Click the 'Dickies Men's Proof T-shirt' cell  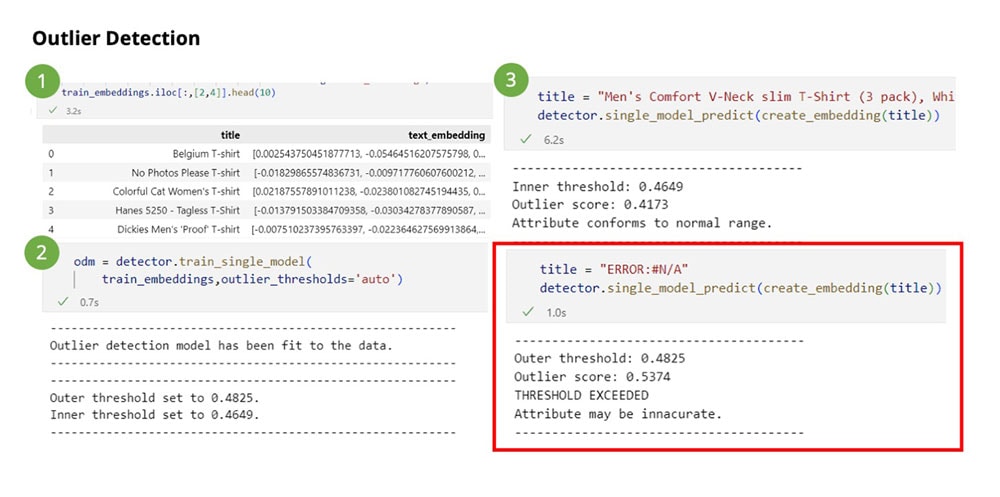point(177,228)
